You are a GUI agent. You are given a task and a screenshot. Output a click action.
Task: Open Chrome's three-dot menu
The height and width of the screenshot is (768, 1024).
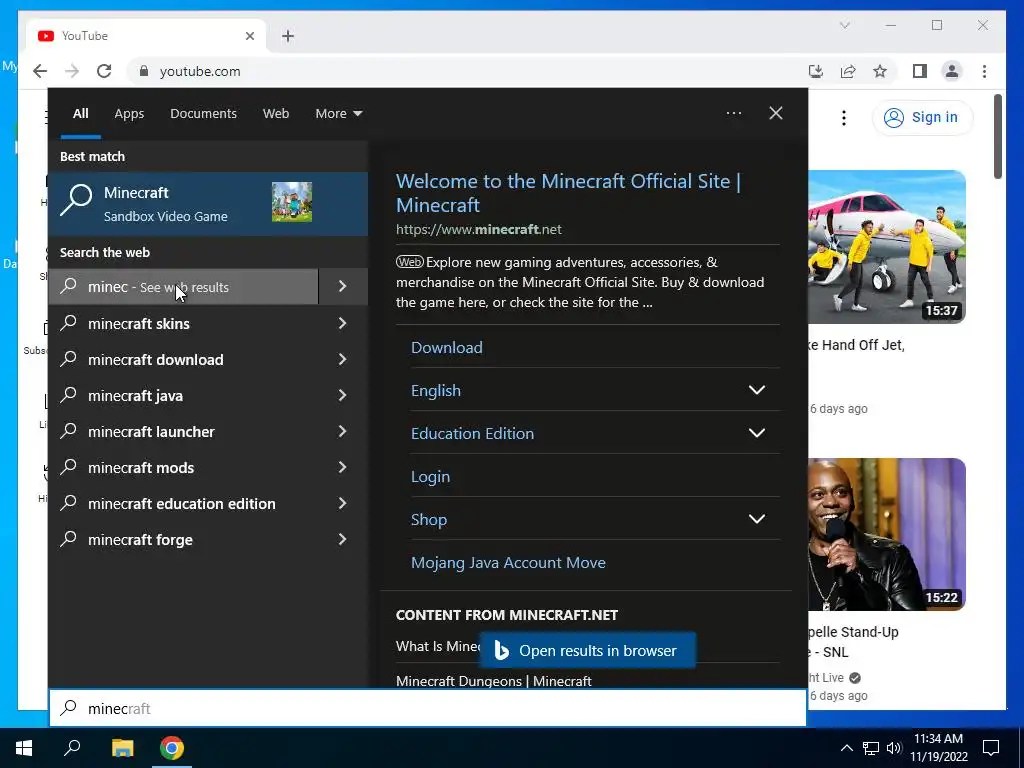coord(984,71)
